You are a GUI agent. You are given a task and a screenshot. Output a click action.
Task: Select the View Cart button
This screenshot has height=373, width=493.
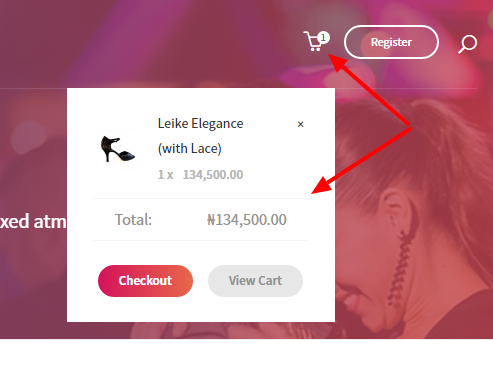[255, 281]
